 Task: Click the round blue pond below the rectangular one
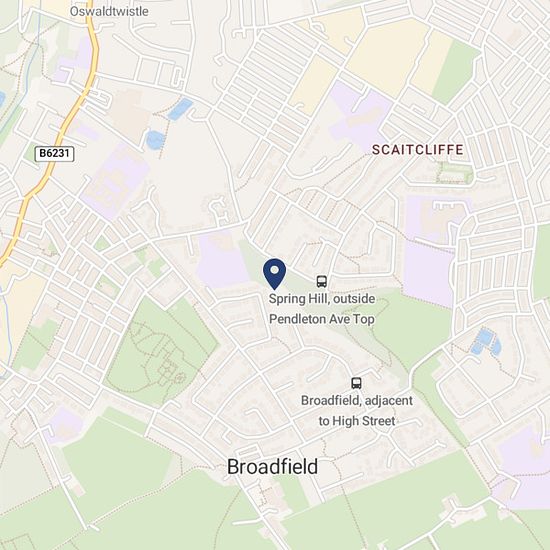(x=155, y=139)
